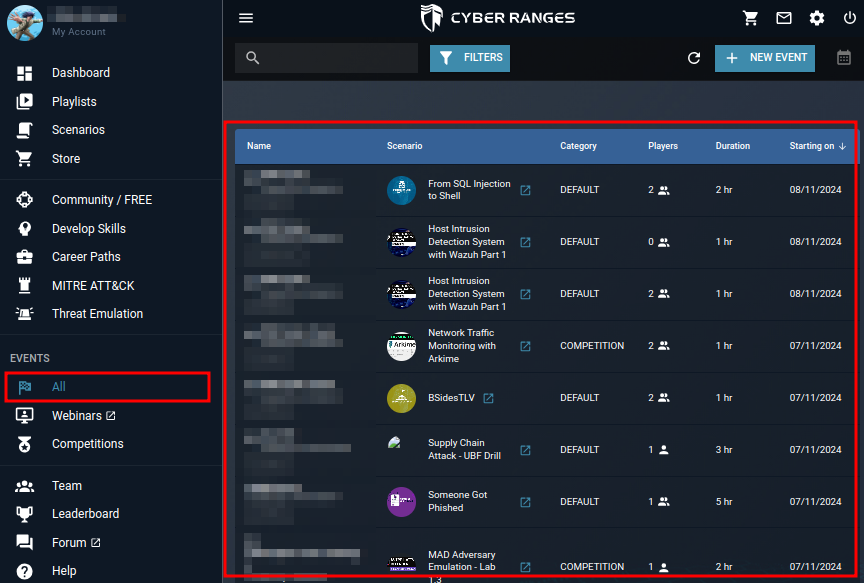Open the messages envelope icon
The width and height of the screenshot is (864, 583).
(x=784, y=17)
